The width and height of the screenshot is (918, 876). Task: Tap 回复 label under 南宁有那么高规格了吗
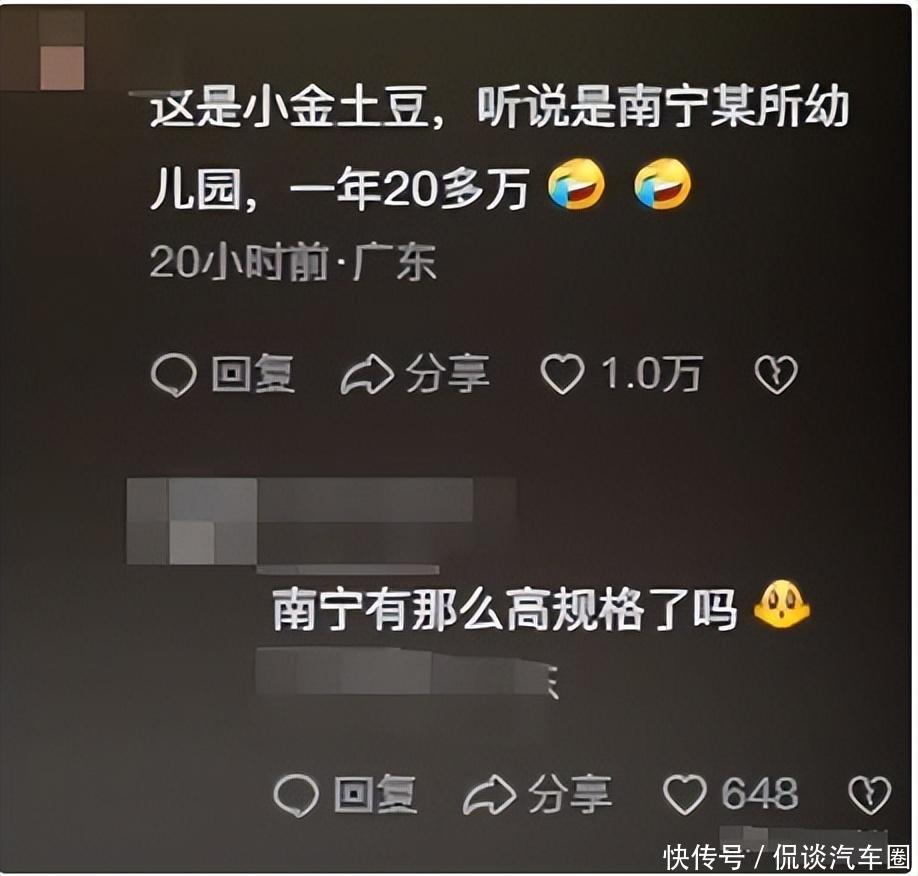[x=375, y=794]
